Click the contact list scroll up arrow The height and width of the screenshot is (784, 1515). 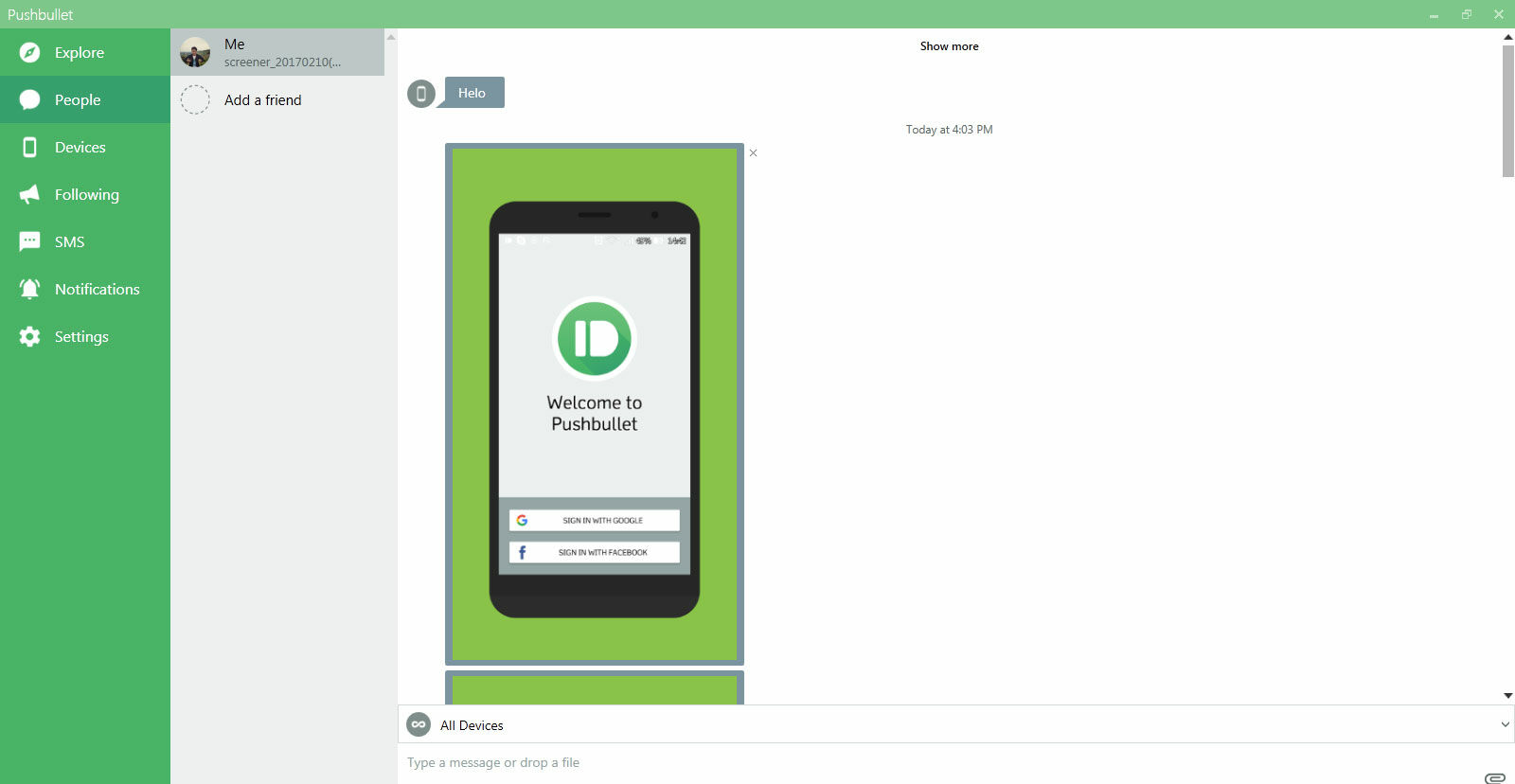pyautogui.click(x=391, y=36)
